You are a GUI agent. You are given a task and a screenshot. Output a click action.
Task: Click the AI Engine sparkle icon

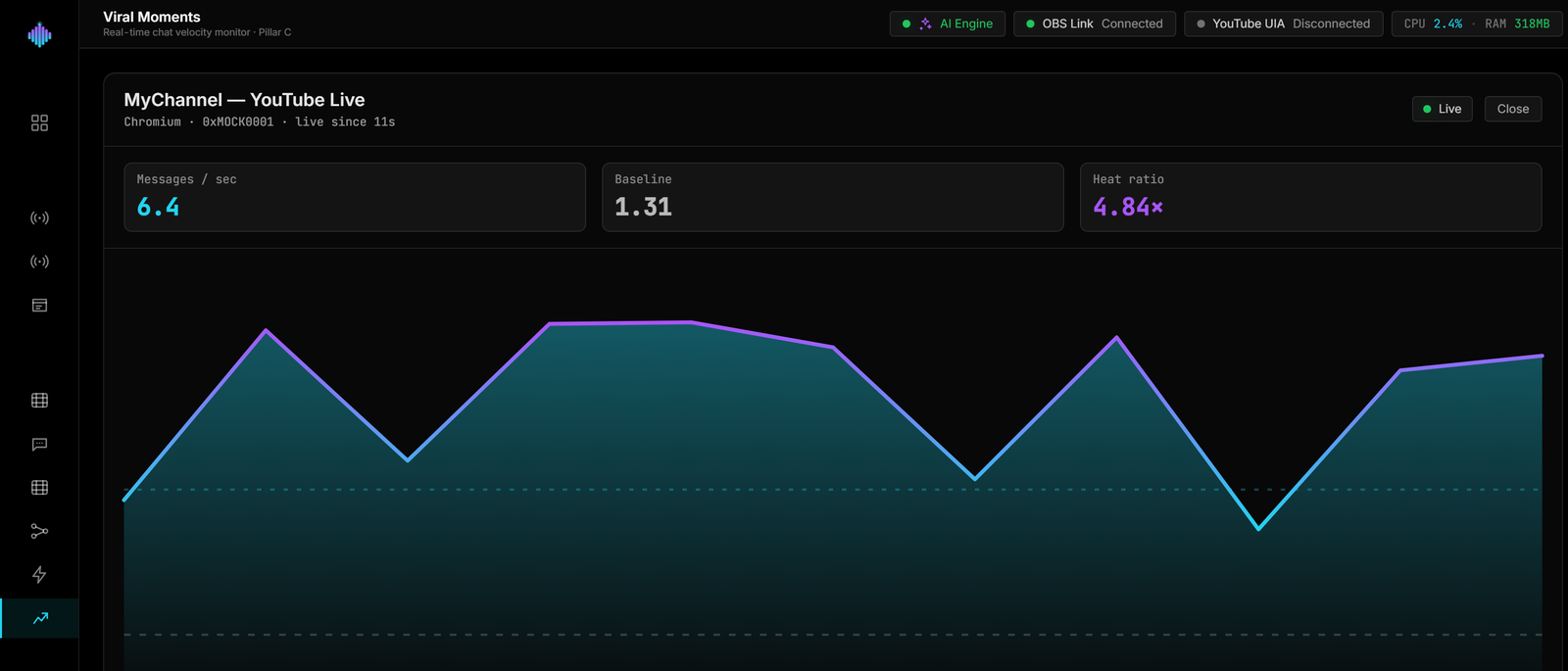click(x=925, y=24)
